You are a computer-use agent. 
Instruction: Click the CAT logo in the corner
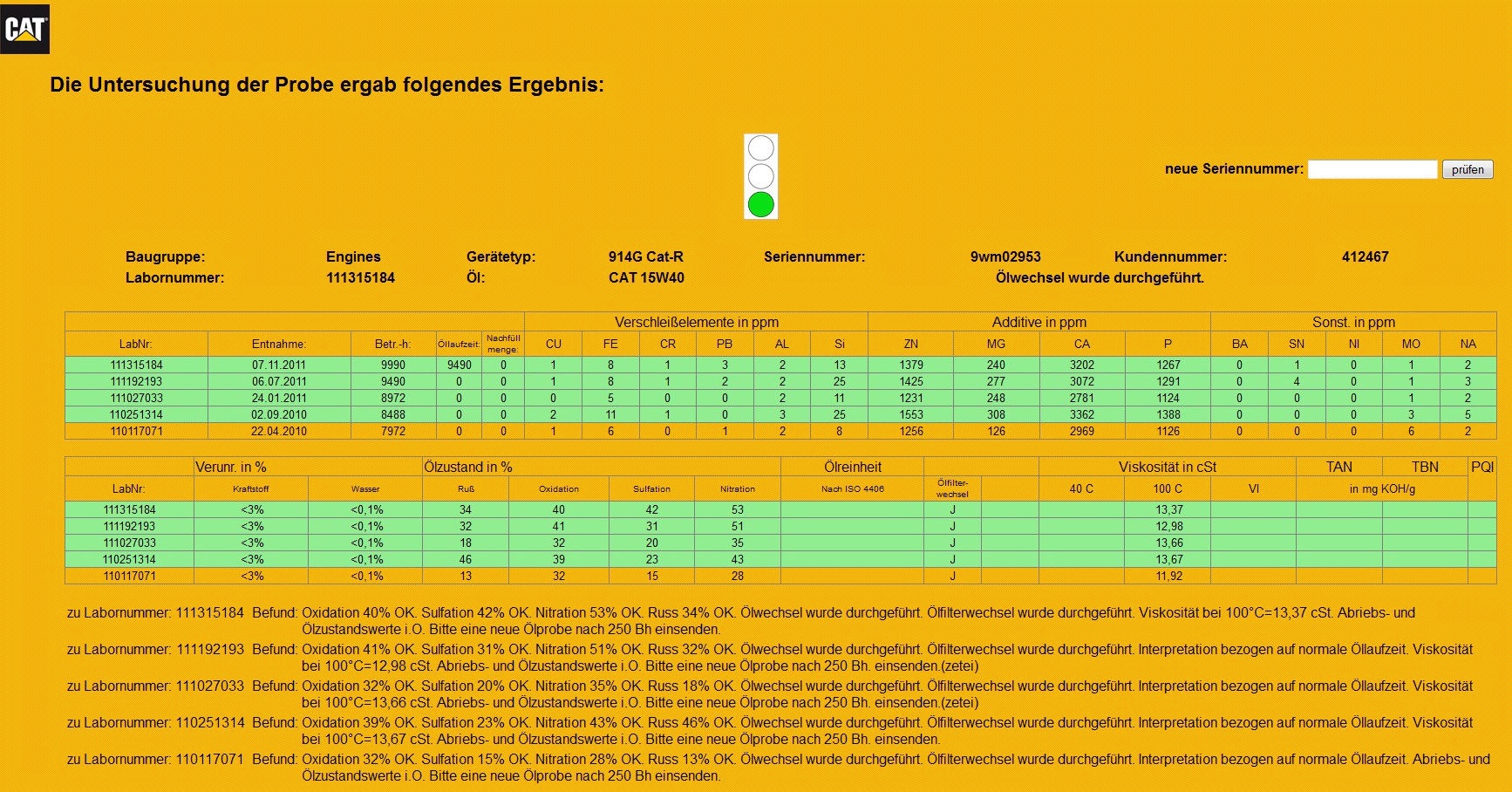point(24,29)
